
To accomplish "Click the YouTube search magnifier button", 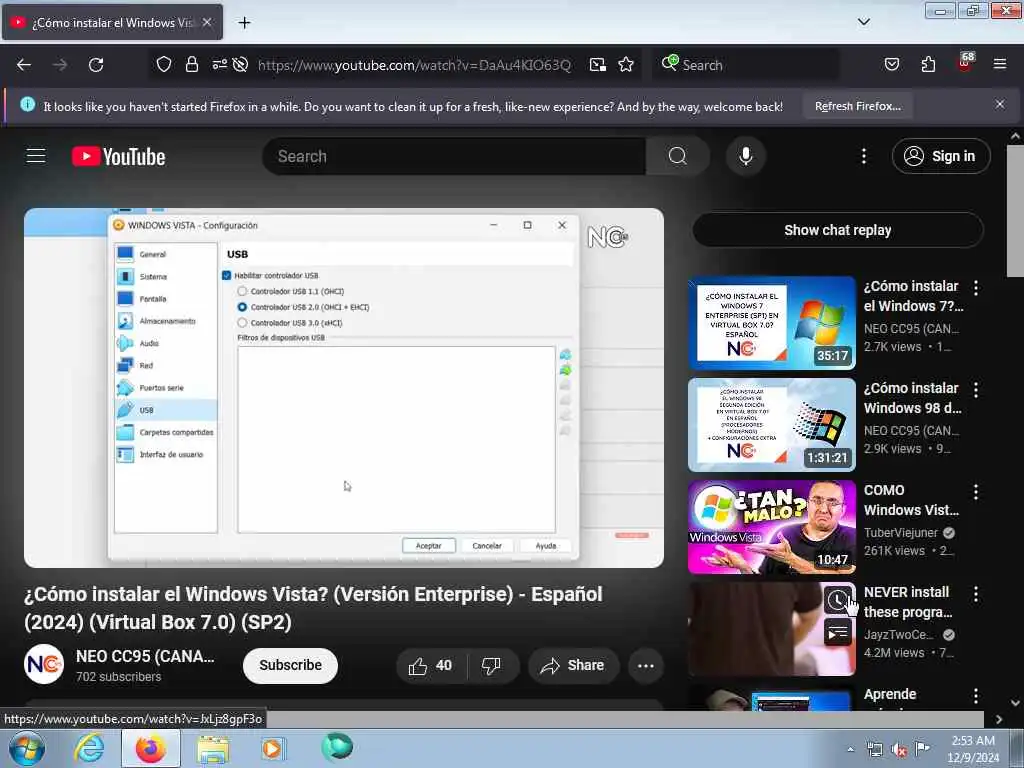I will (x=677, y=156).
